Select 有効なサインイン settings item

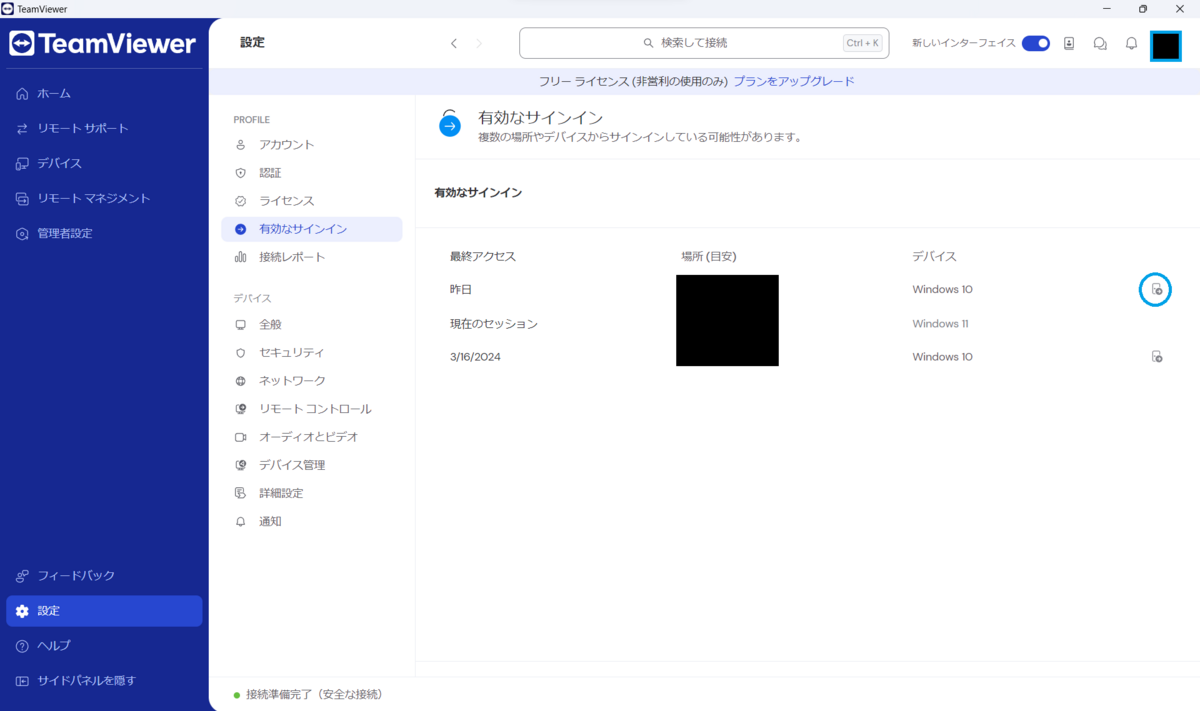(312, 229)
